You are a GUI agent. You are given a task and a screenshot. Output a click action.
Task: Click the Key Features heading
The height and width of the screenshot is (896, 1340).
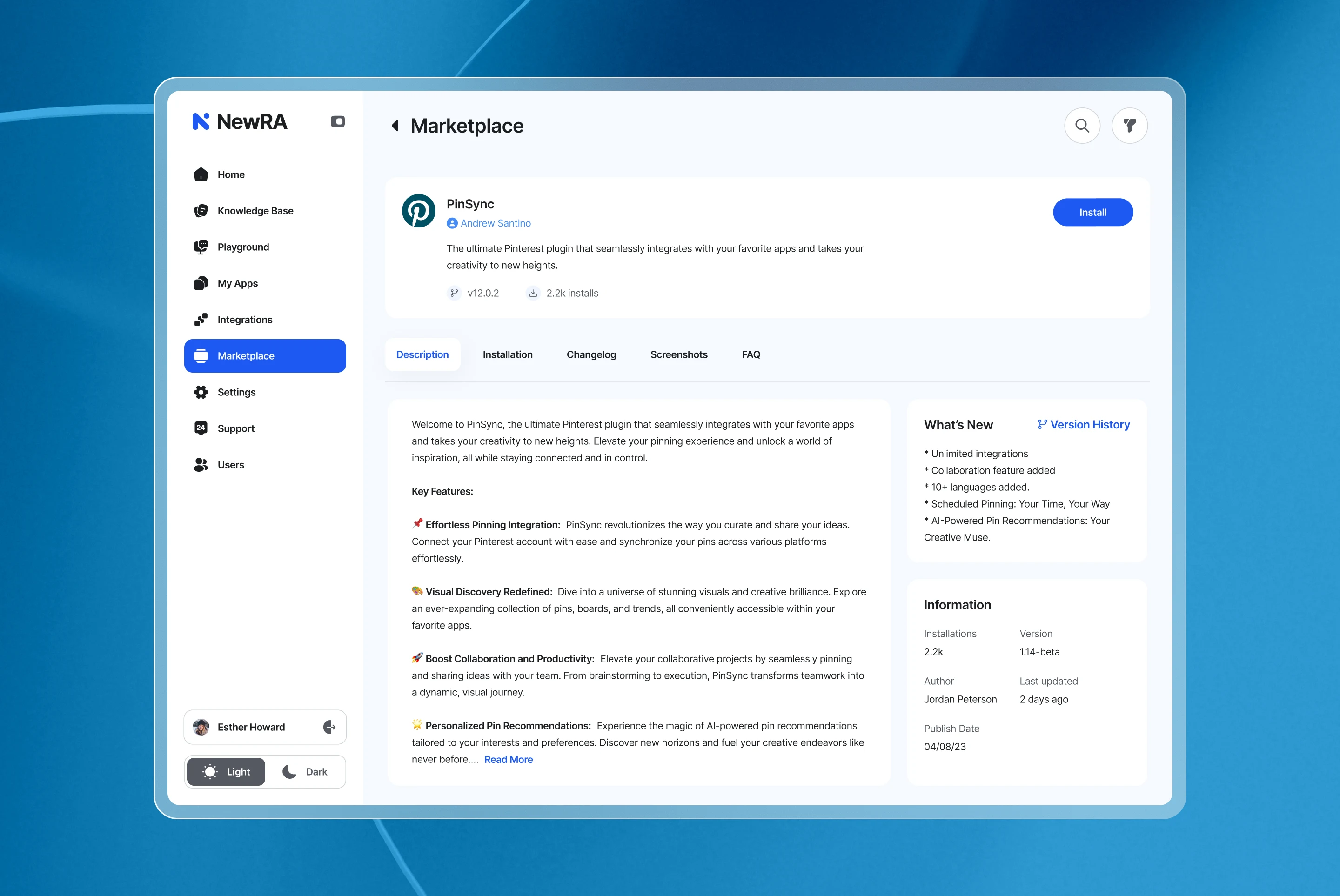click(442, 491)
